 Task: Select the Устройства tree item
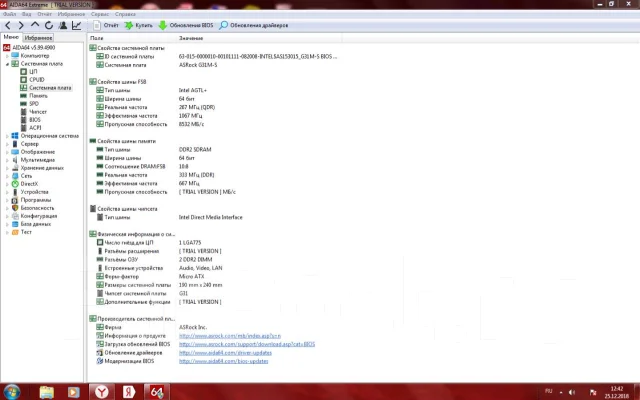(34, 192)
